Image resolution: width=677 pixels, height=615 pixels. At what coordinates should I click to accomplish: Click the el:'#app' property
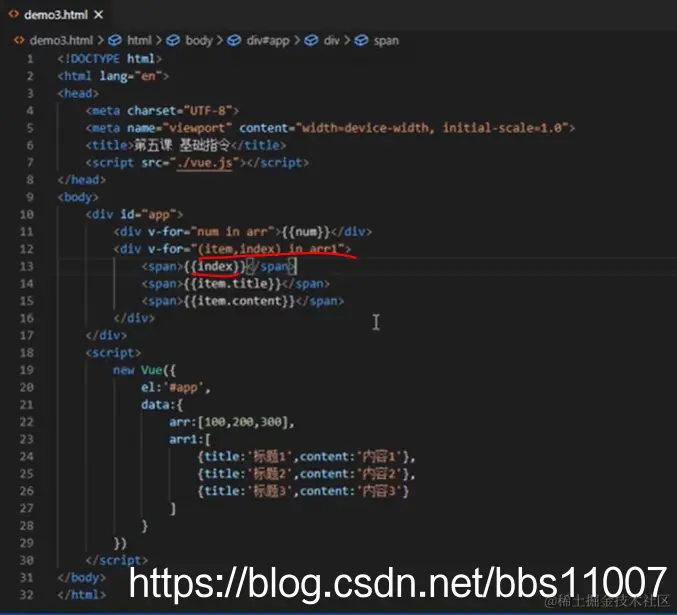click(x=176, y=387)
